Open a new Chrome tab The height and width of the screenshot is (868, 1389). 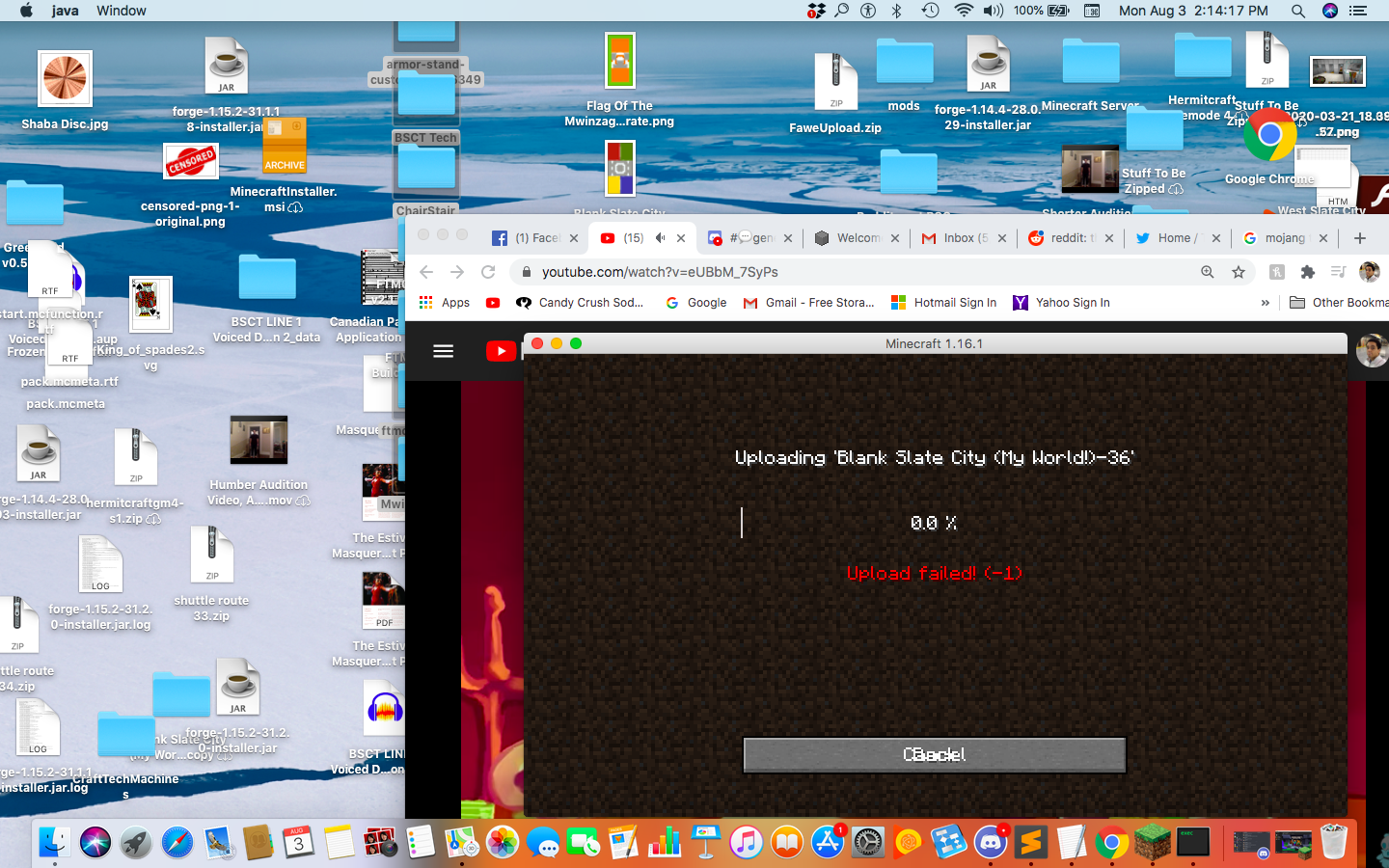click(1360, 238)
